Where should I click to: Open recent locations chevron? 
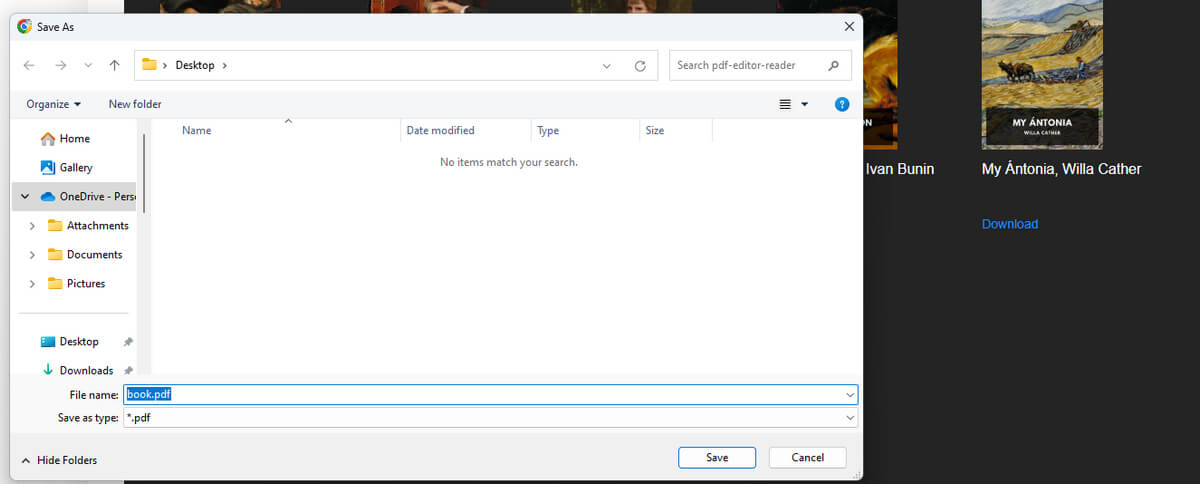tap(88, 66)
